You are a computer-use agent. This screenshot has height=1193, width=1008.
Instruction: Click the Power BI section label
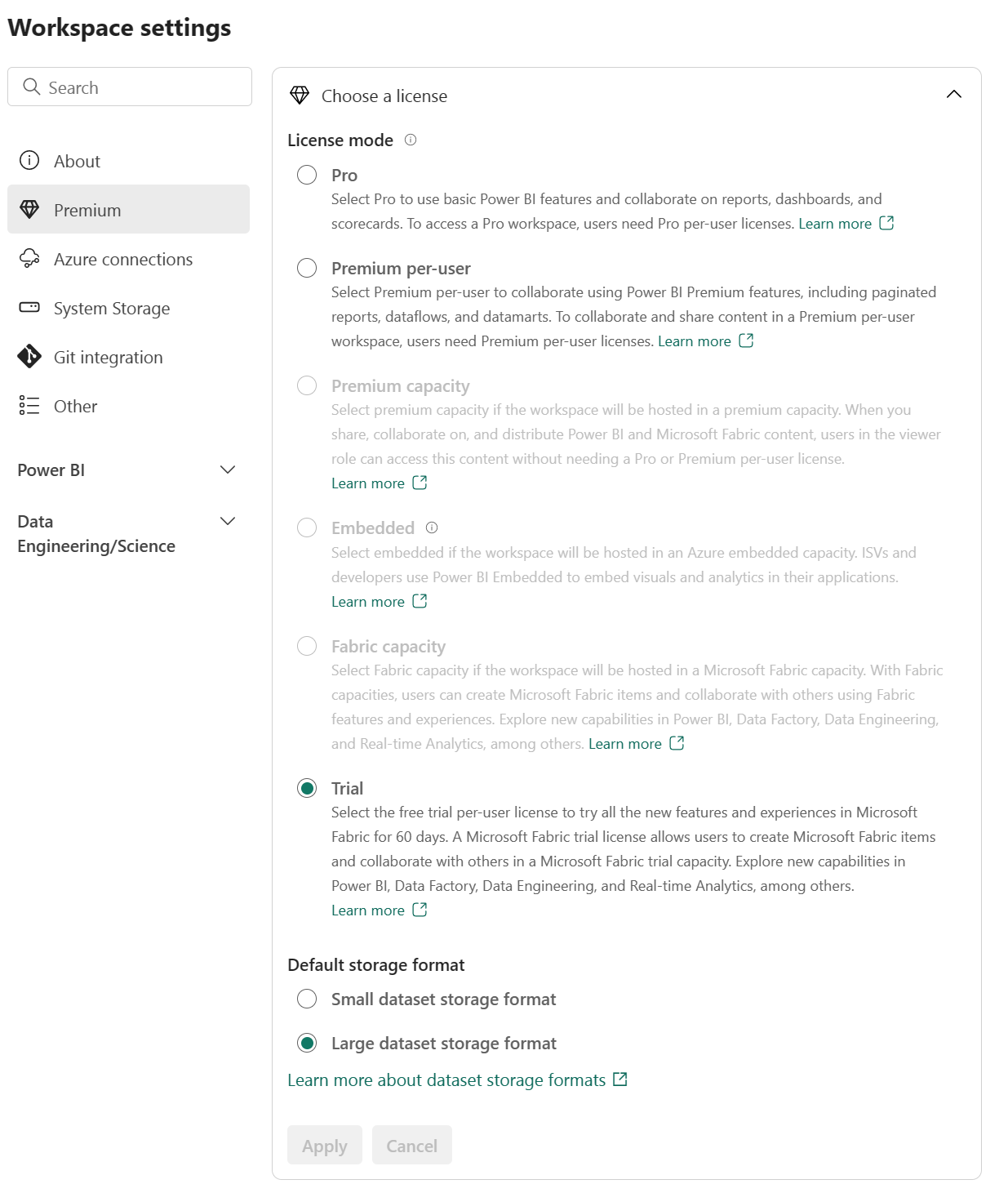(51, 470)
